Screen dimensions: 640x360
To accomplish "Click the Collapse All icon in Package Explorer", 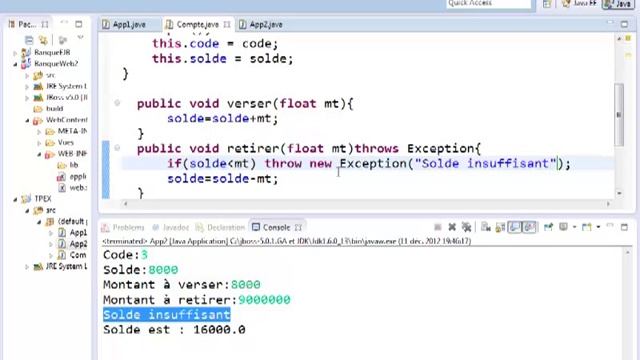I will (29, 40).
